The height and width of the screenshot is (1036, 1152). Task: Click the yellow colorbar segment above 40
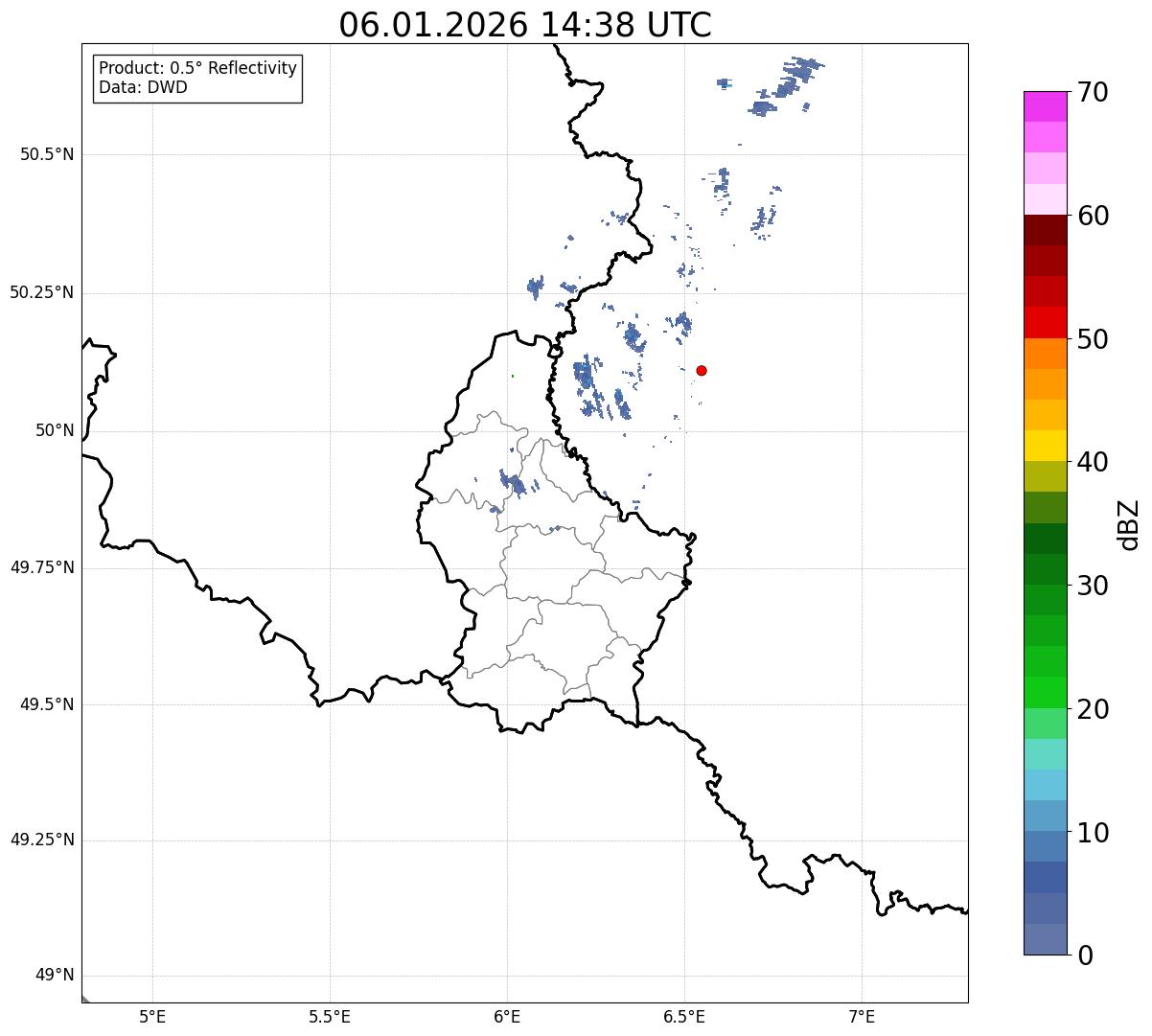[x=1045, y=446]
